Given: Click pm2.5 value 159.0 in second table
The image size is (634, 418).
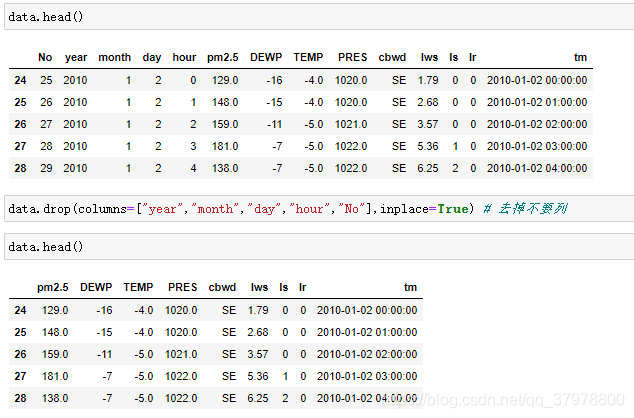Looking at the screenshot, I should tap(55, 354).
